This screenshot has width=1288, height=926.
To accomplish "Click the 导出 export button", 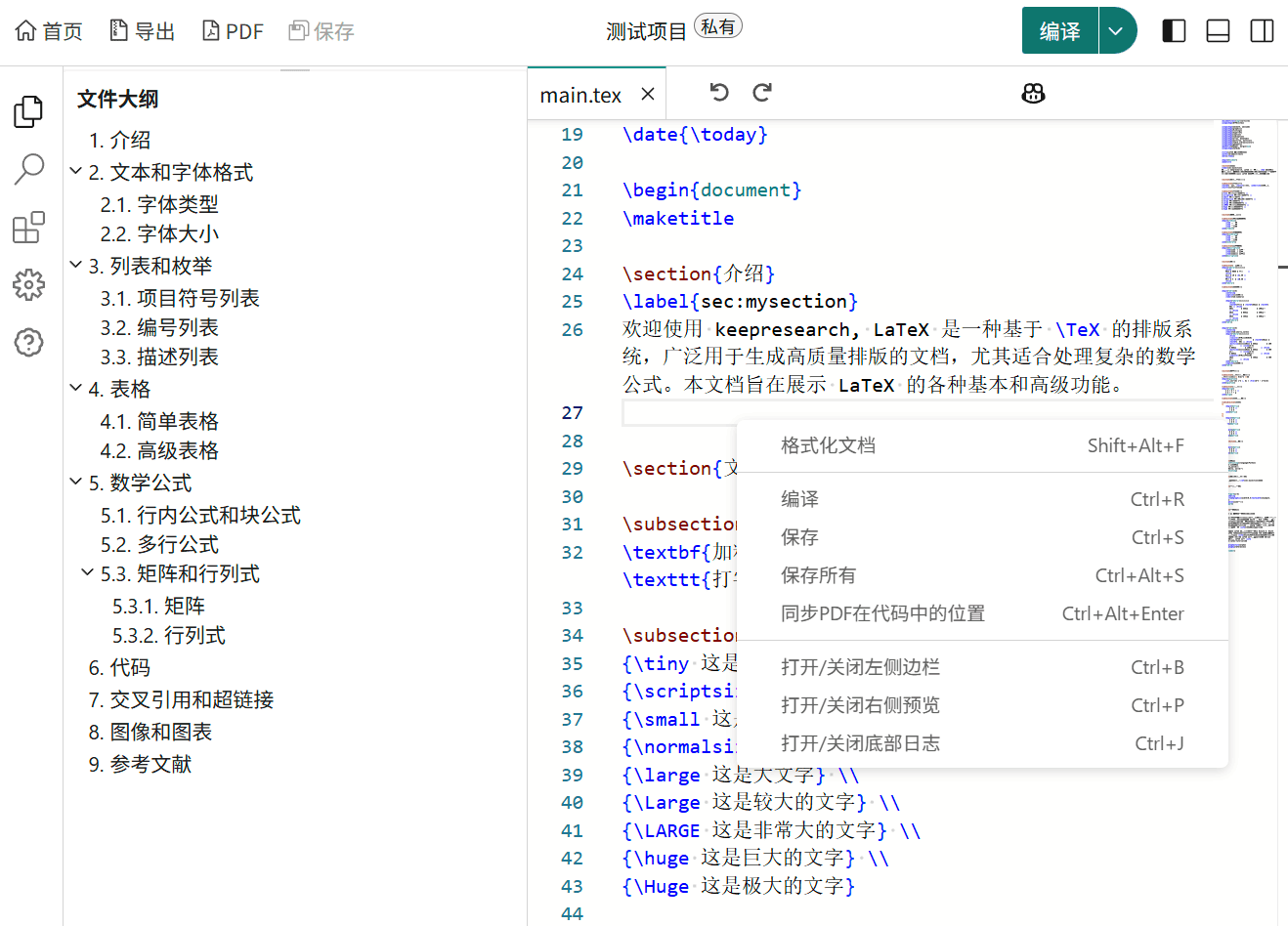I will click(142, 31).
